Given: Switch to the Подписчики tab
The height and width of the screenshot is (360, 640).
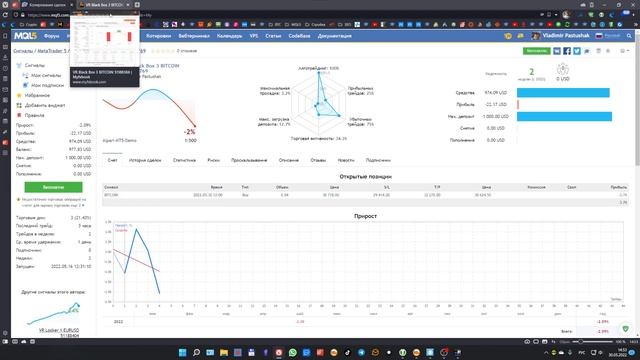Looking at the screenshot, I should (378, 160).
